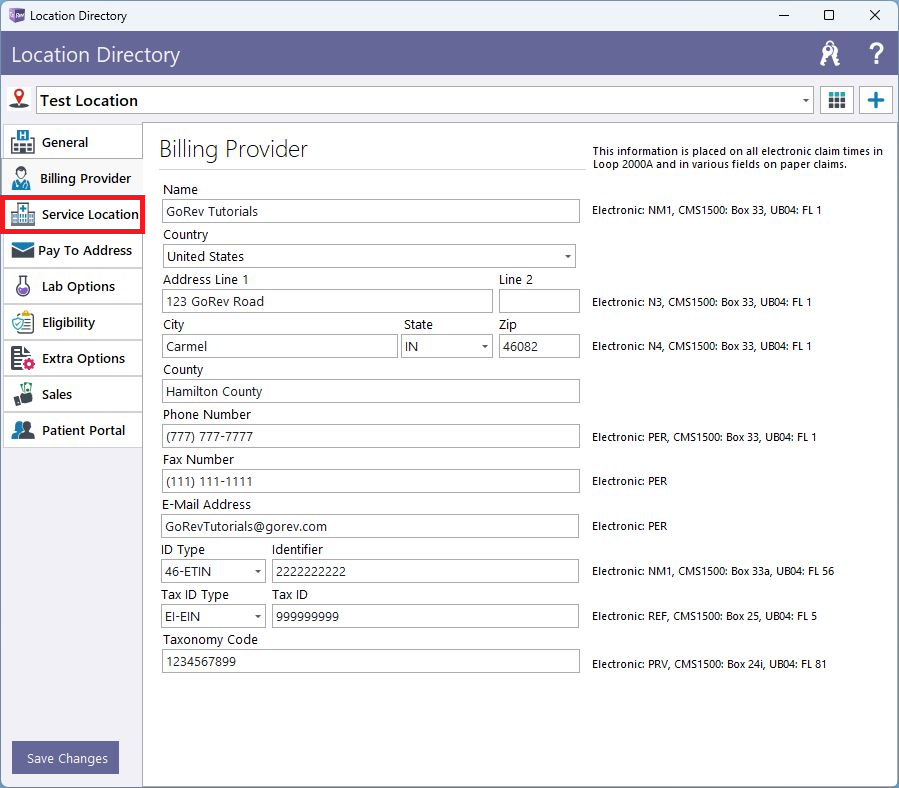Click the empty Line 2 field
899x788 pixels.
539,301
